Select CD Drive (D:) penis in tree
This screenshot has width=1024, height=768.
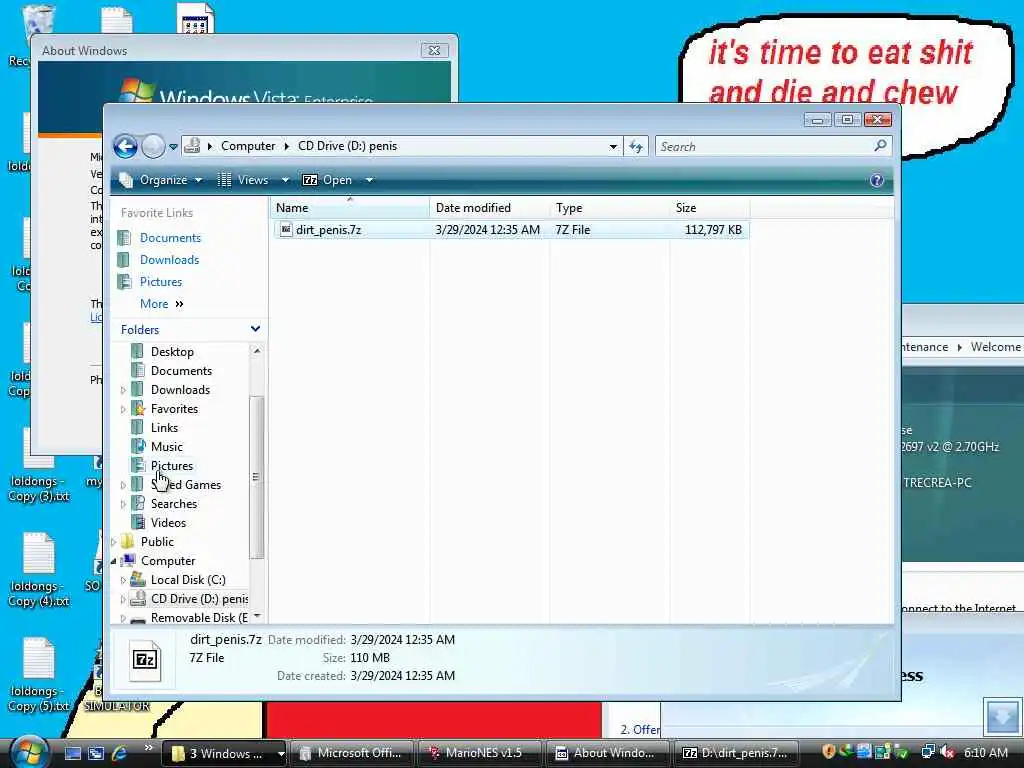199,598
